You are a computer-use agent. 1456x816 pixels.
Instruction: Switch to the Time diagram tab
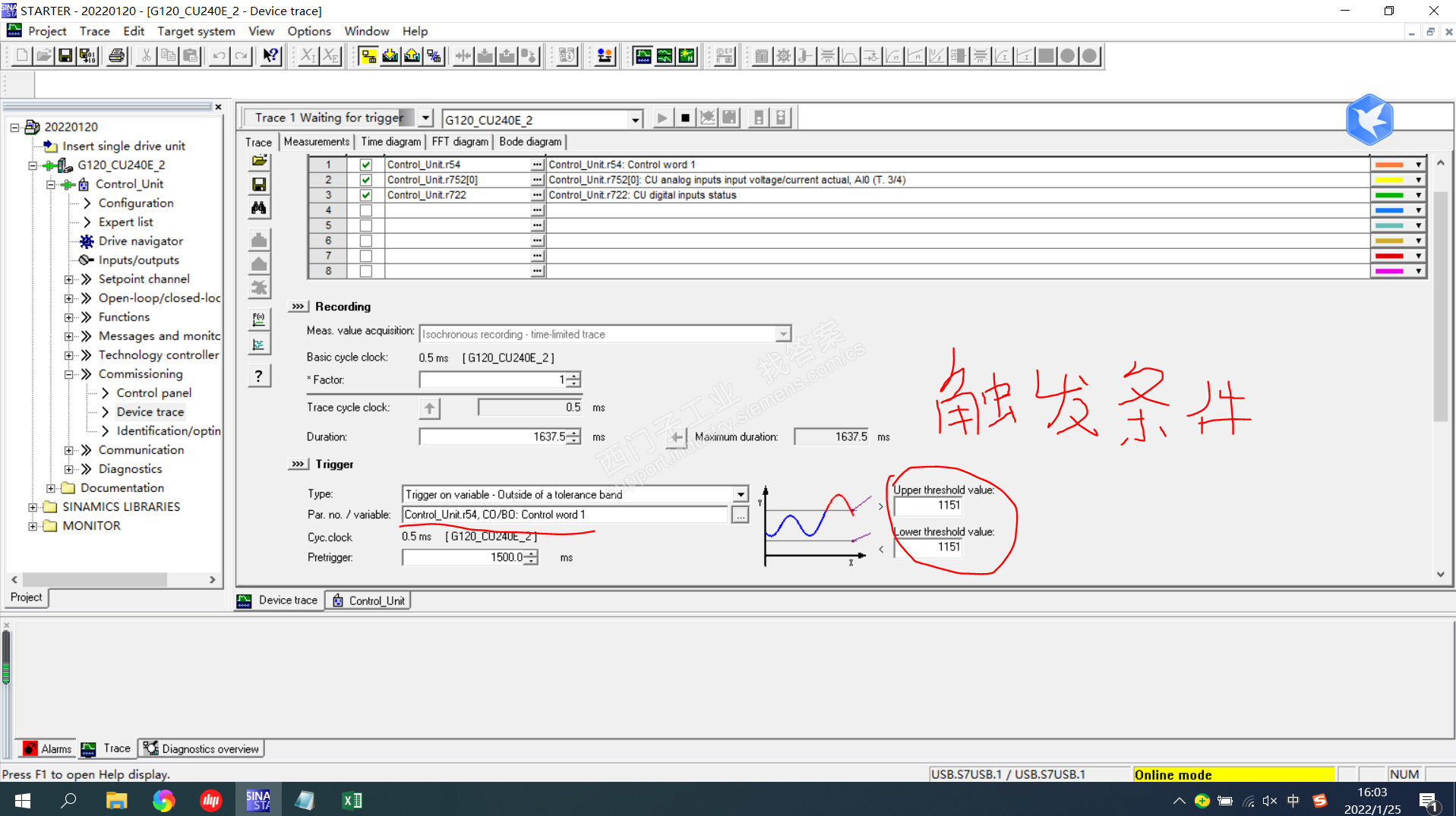pyautogui.click(x=390, y=142)
